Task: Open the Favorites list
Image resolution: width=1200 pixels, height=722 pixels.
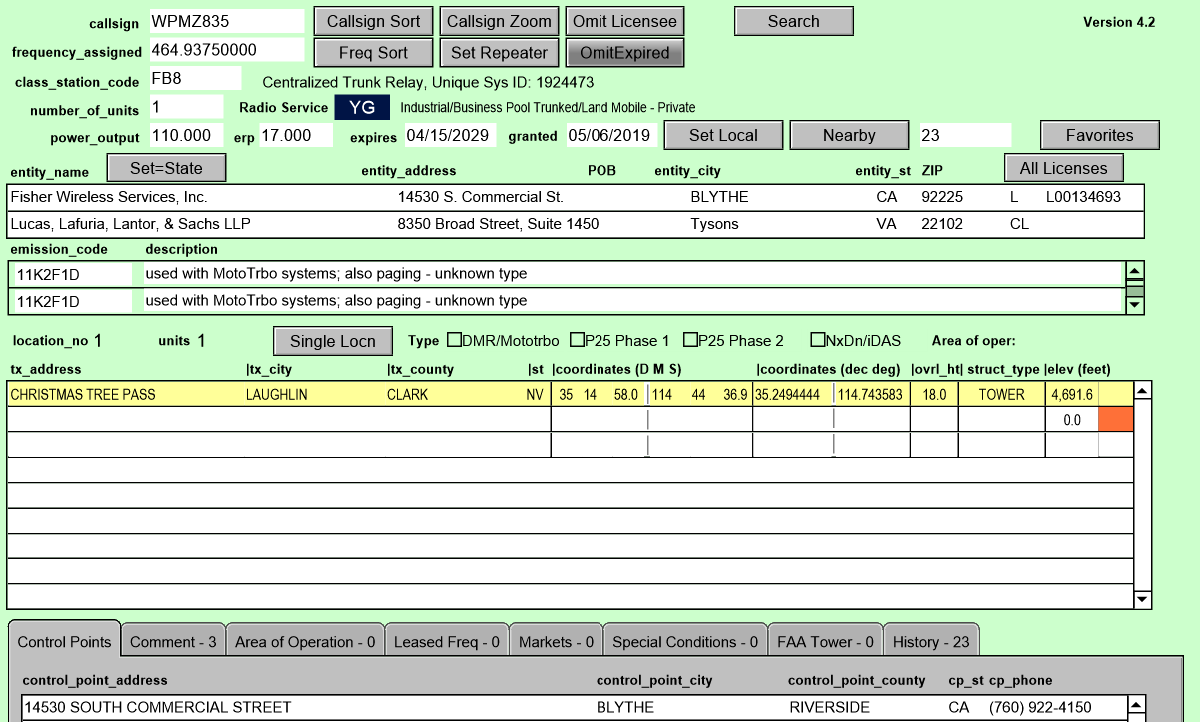Action: coord(1099,134)
